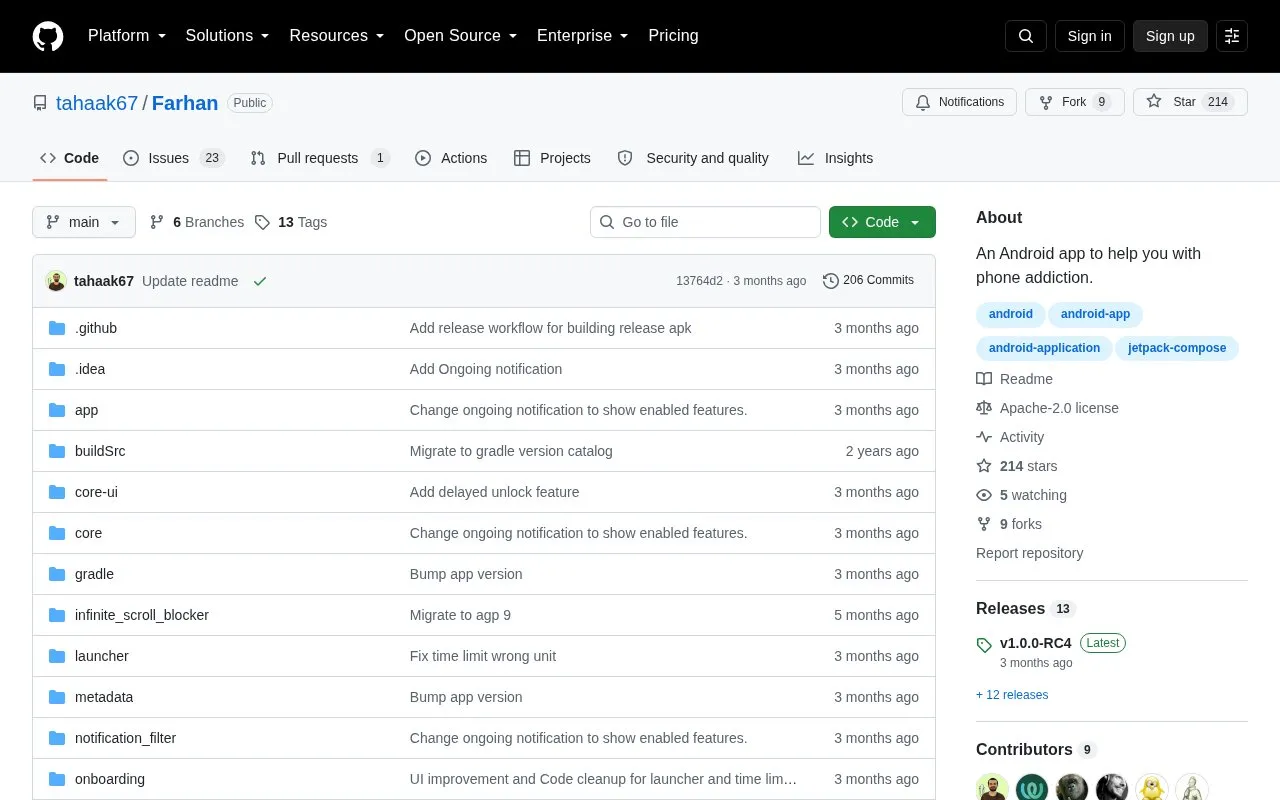The width and height of the screenshot is (1280, 800).
Task: Open the Apache-2.0 license link
Action: coord(1047,408)
